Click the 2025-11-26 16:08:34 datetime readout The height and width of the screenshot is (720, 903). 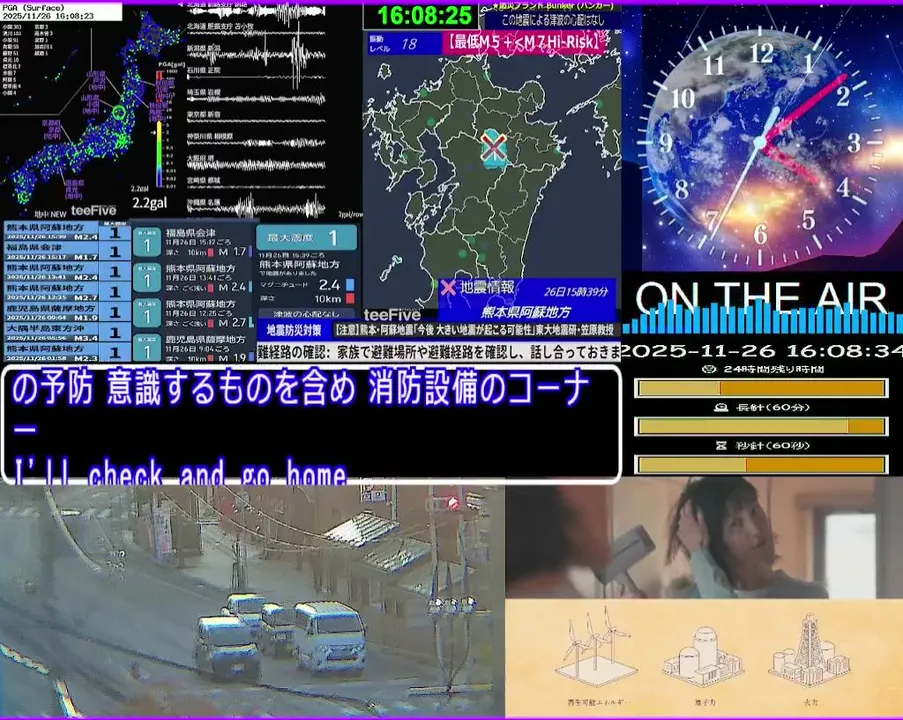[x=762, y=350]
